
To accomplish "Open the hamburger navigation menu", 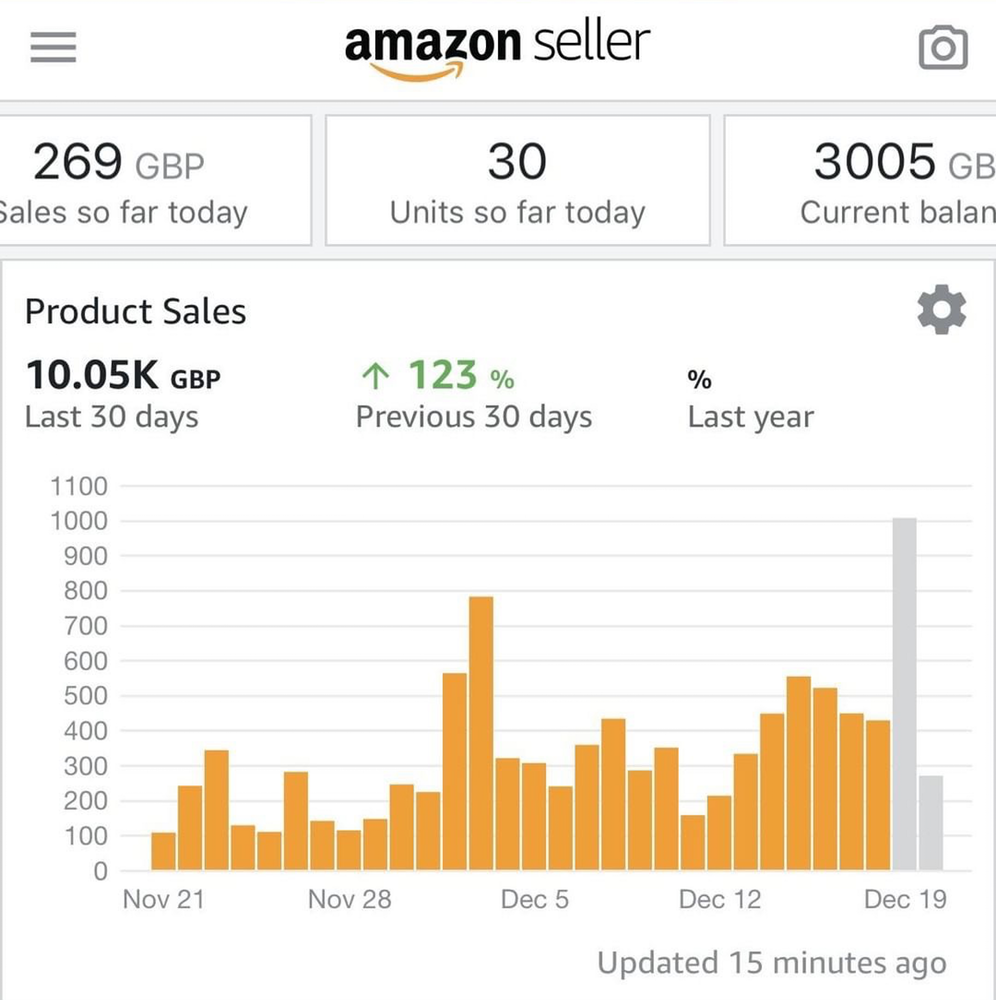I will [54, 48].
